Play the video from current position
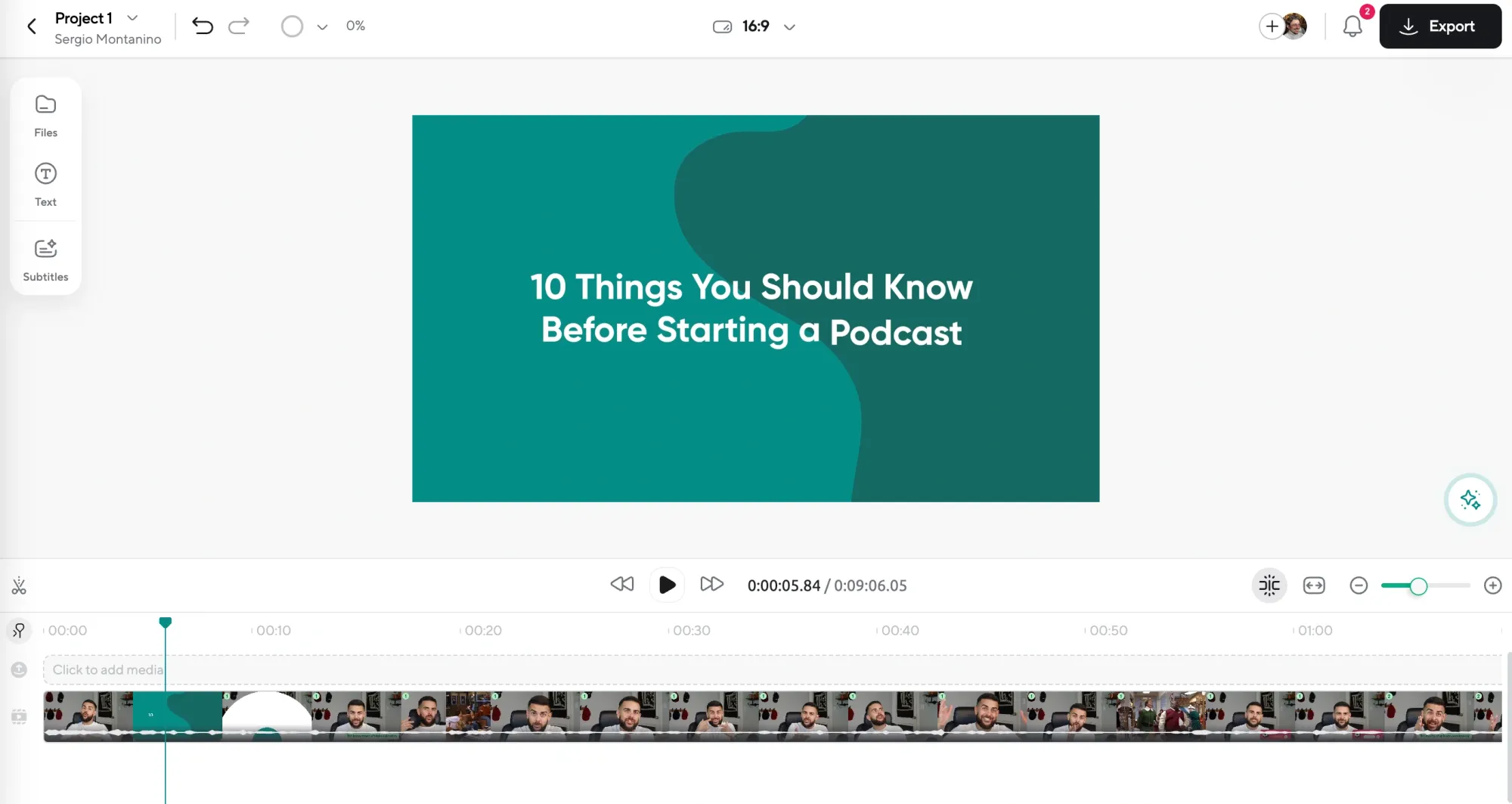Screen dimensions: 1512x804 pyautogui.click(x=666, y=585)
